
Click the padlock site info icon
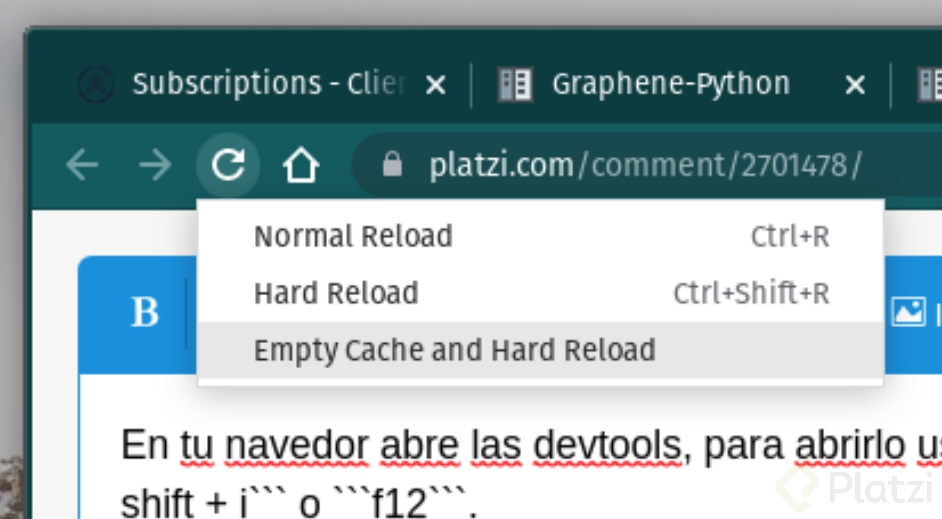pyautogui.click(x=392, y=164)
